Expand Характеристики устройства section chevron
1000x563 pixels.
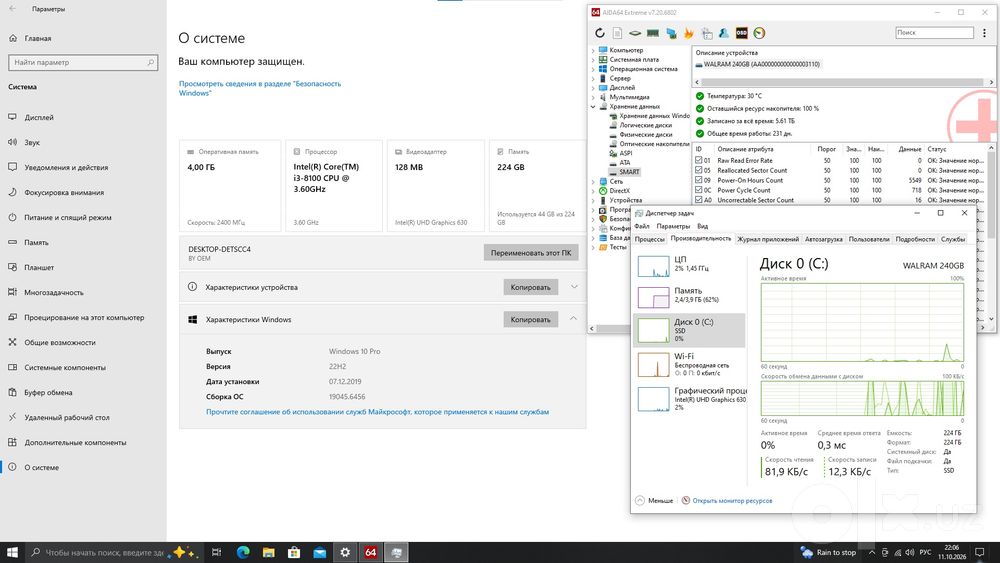point(574,287)
